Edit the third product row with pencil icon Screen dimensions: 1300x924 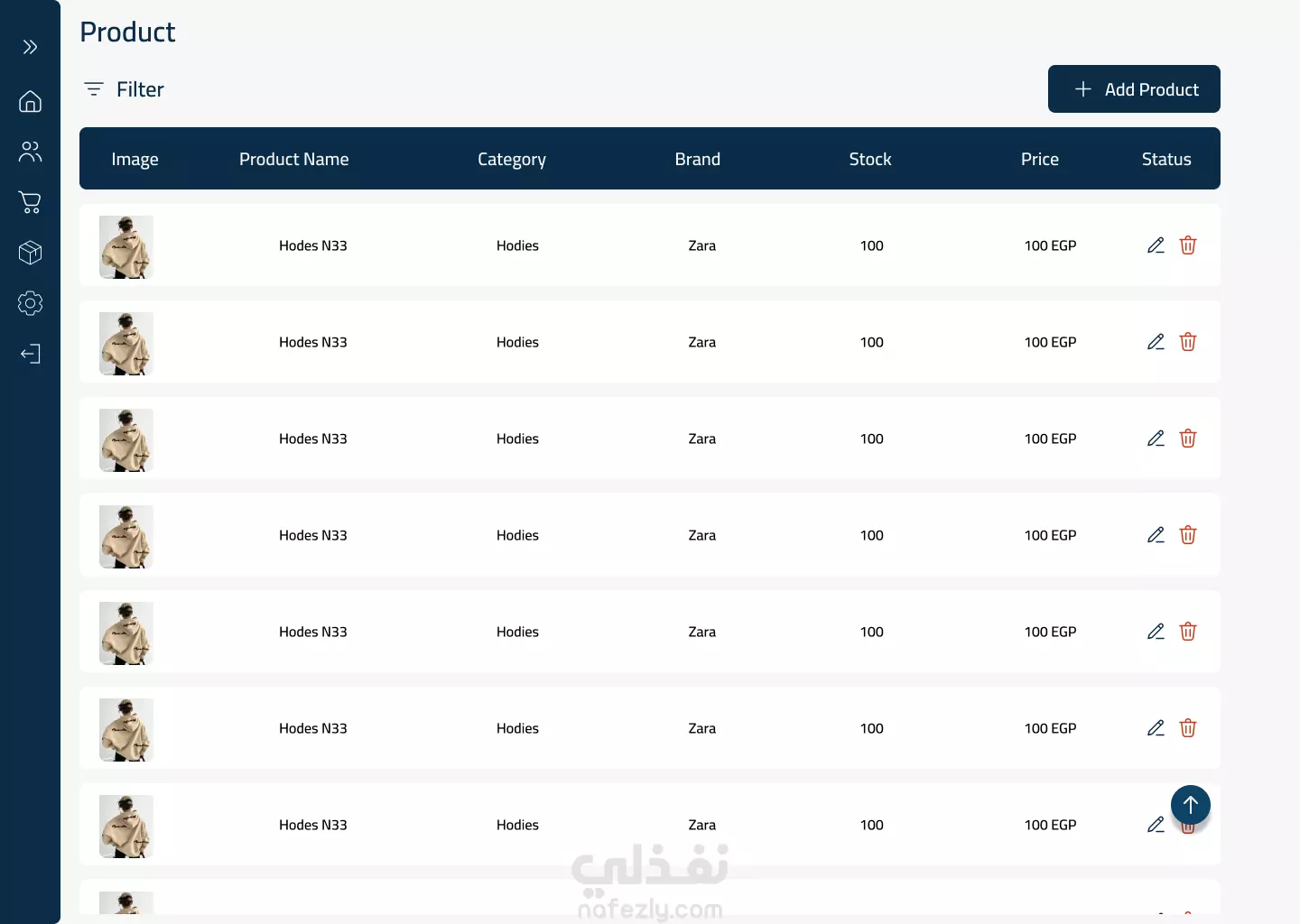click(x=1156, y=439)
